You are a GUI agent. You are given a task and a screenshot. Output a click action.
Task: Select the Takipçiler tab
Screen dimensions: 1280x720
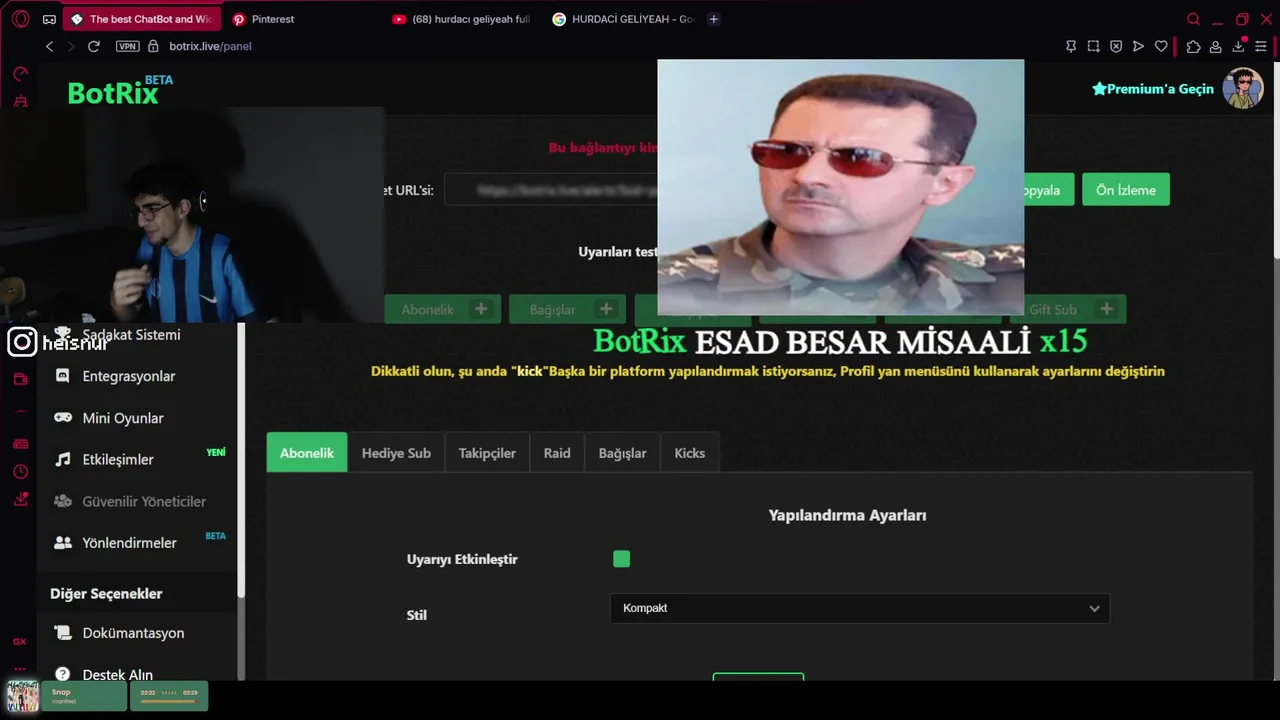pos(487,453)
